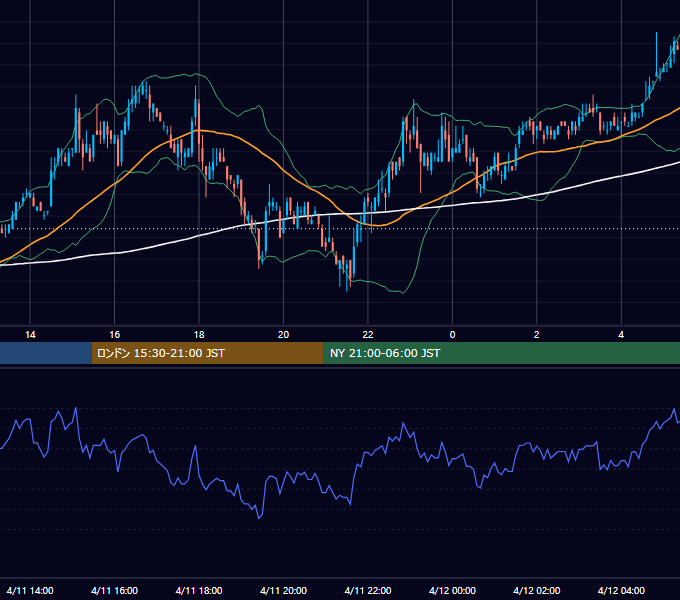680x600 pixels.
Task: Click the blue session bar before London
Action: [46, 353]
